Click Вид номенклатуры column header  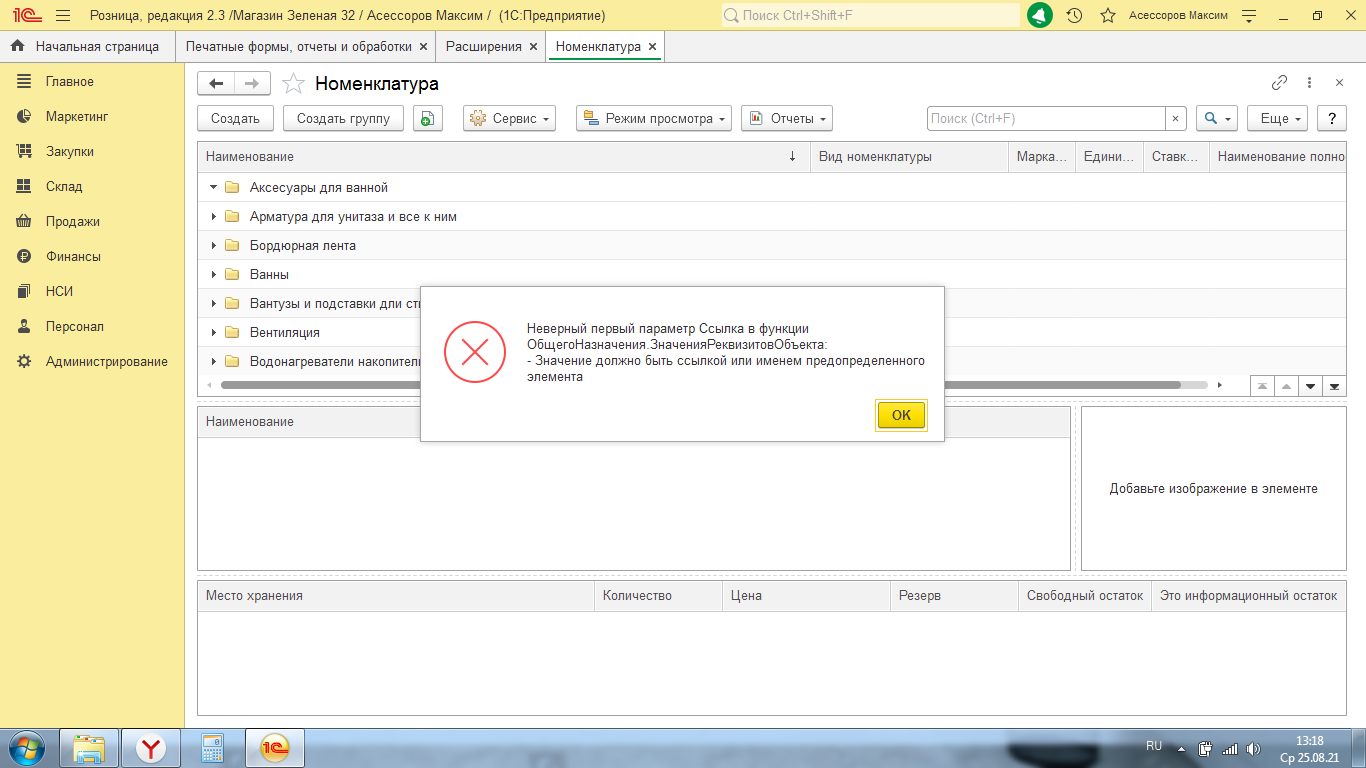tap(909, 156)
